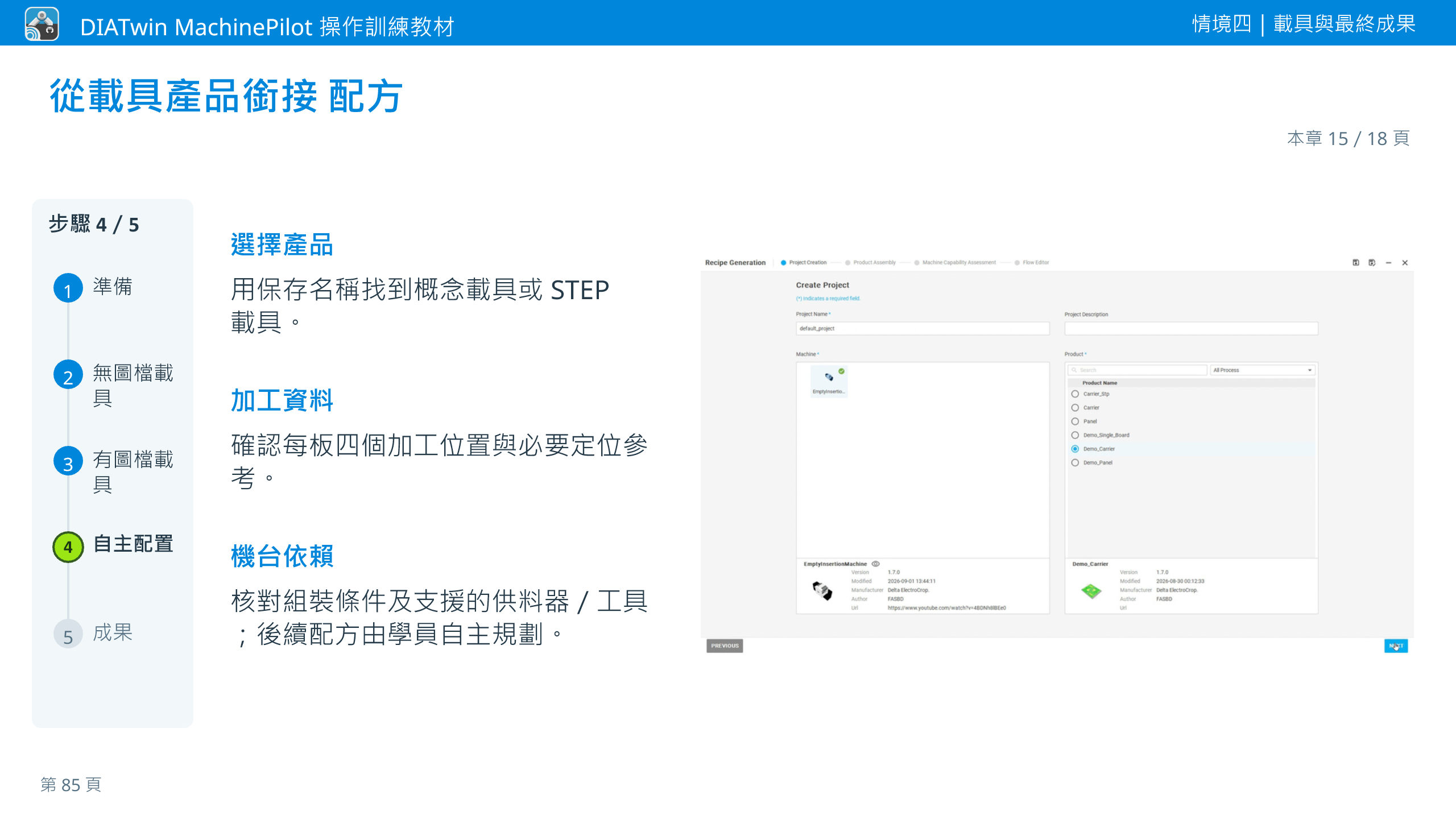Screen dimensions: 1456x819
Task: Click the product Search field
Action: [1137, 370]
